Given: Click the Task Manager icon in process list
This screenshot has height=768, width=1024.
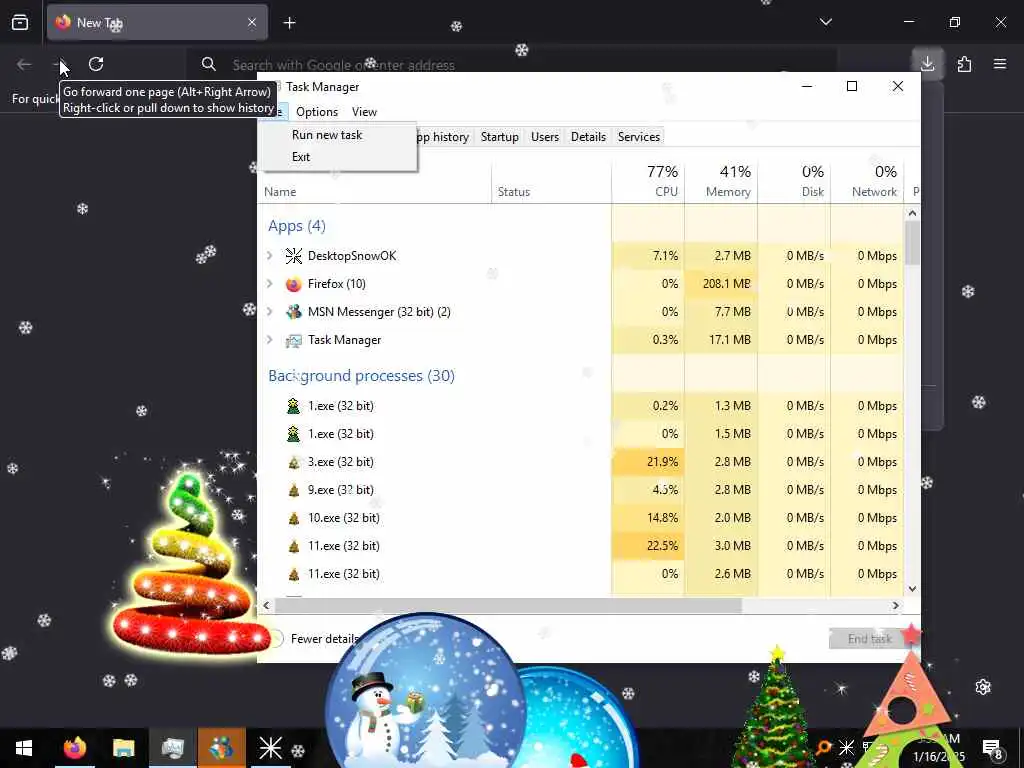Looking at the screenshot, I should coord(294,340).
